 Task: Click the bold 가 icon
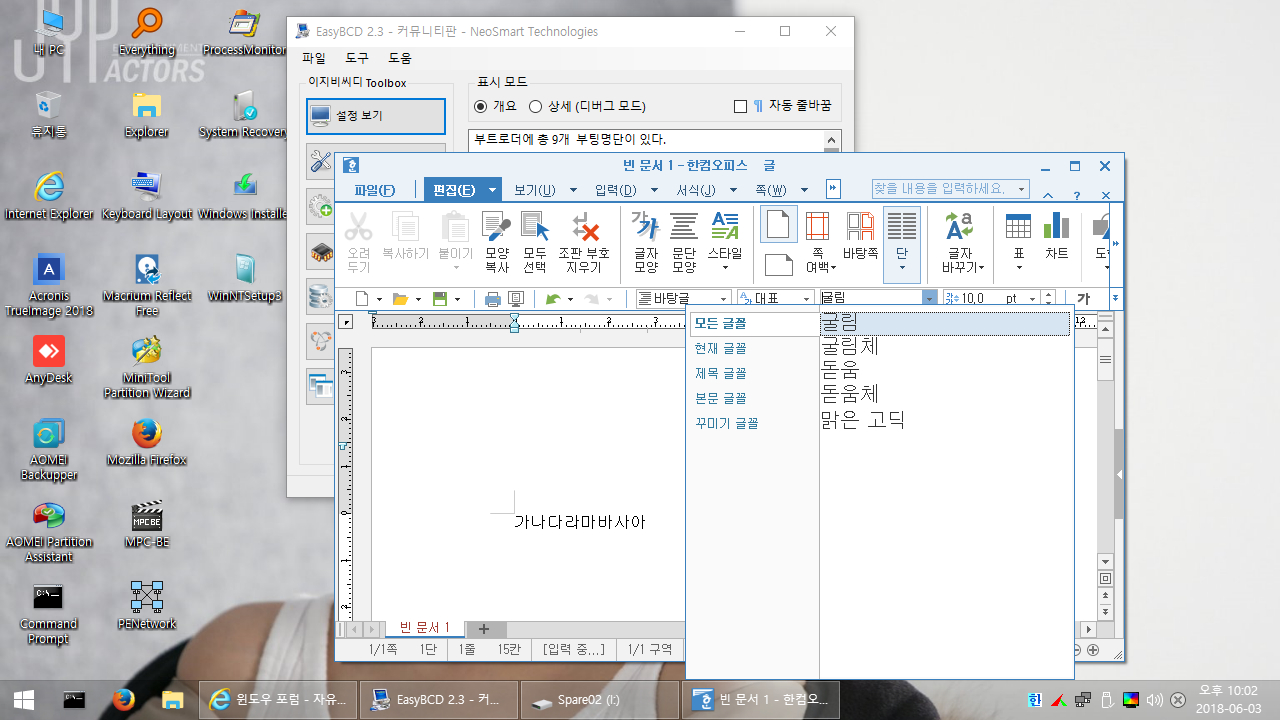pos(1083,299)
